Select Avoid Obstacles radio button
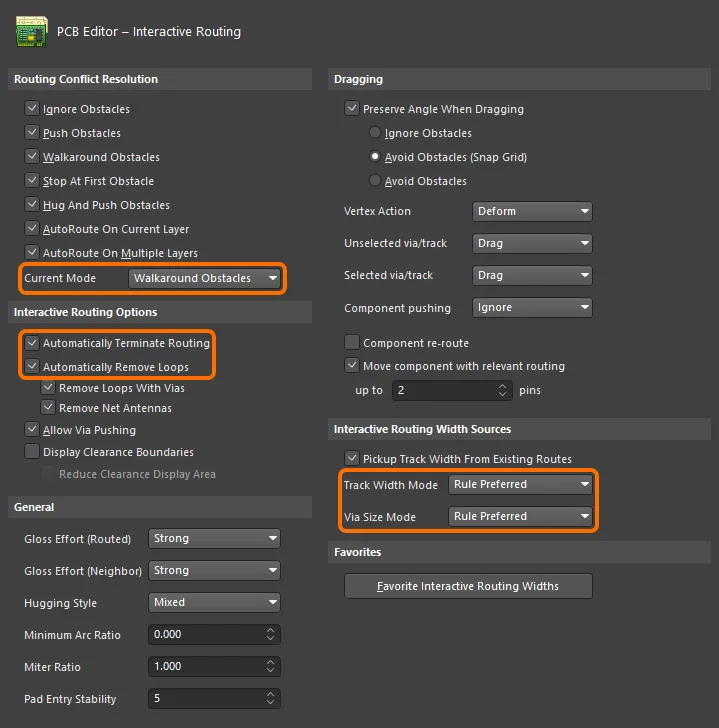The height and width of the screenshot is (728, 719). click(x=375, y=181)
